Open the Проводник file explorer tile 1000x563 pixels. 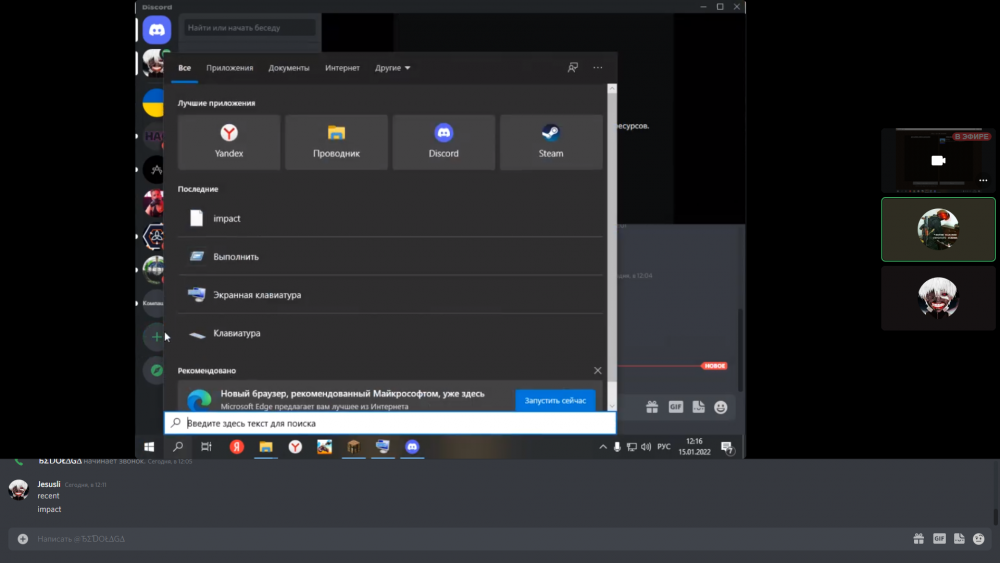coord(336,142)
